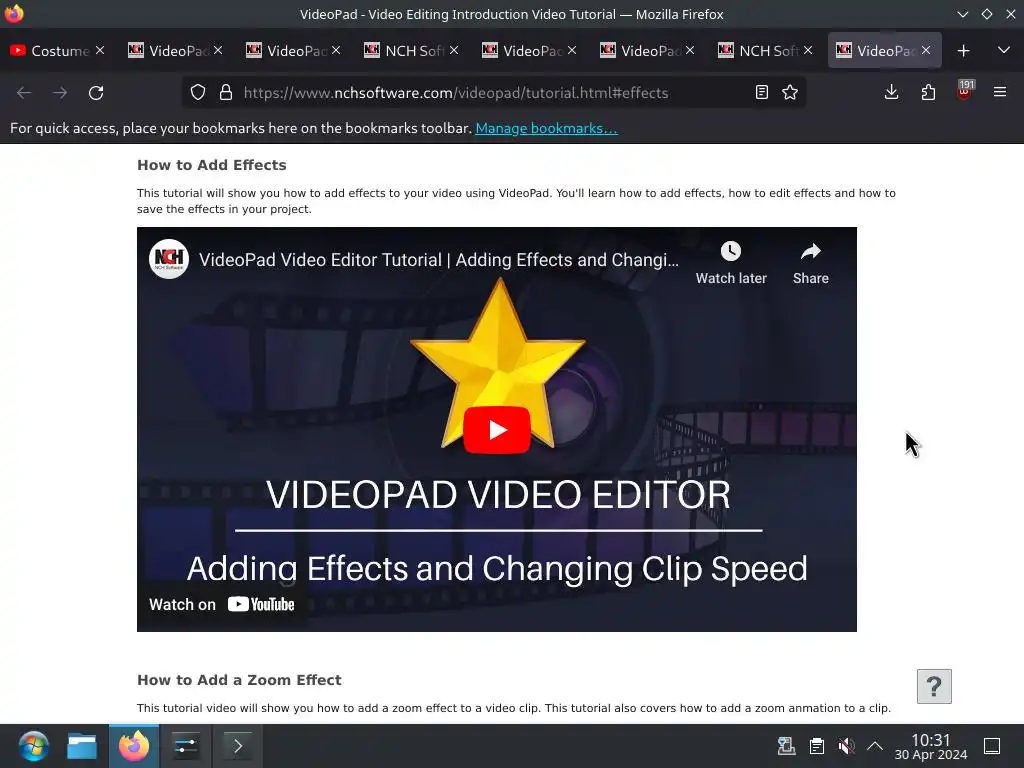This screenshot has width=1024, height=768.
Task: Open the terminal launcher on taskbar
Action: click(x=238, y=746)
